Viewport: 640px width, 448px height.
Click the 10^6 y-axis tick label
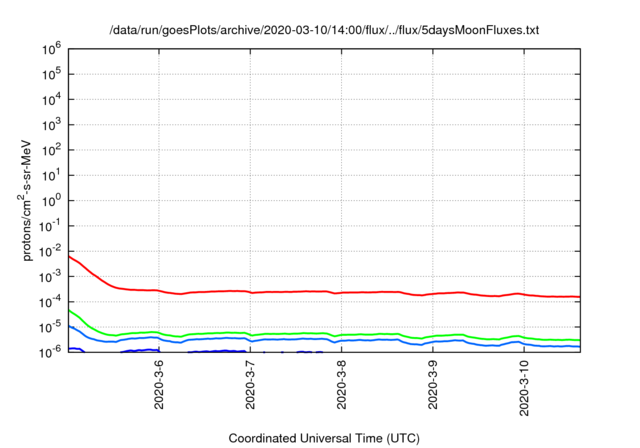(x=51, y=49)
